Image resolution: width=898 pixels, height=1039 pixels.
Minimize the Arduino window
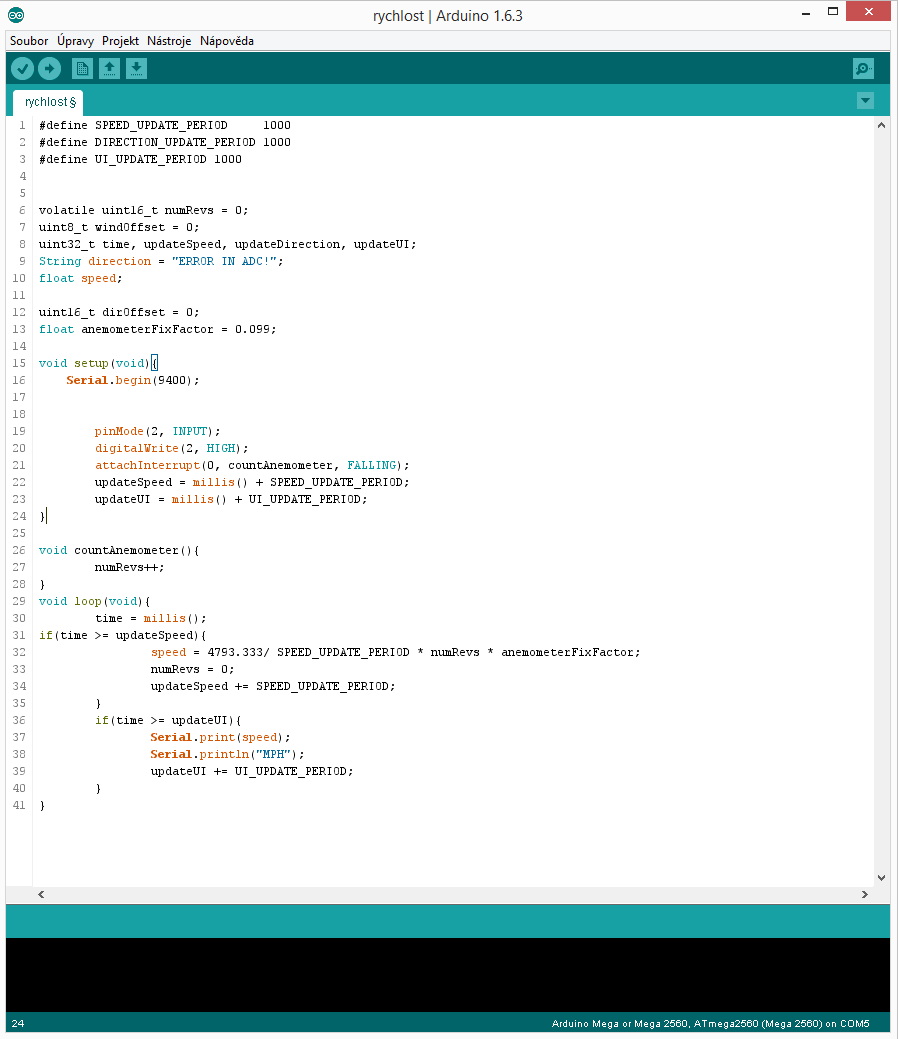806,13
